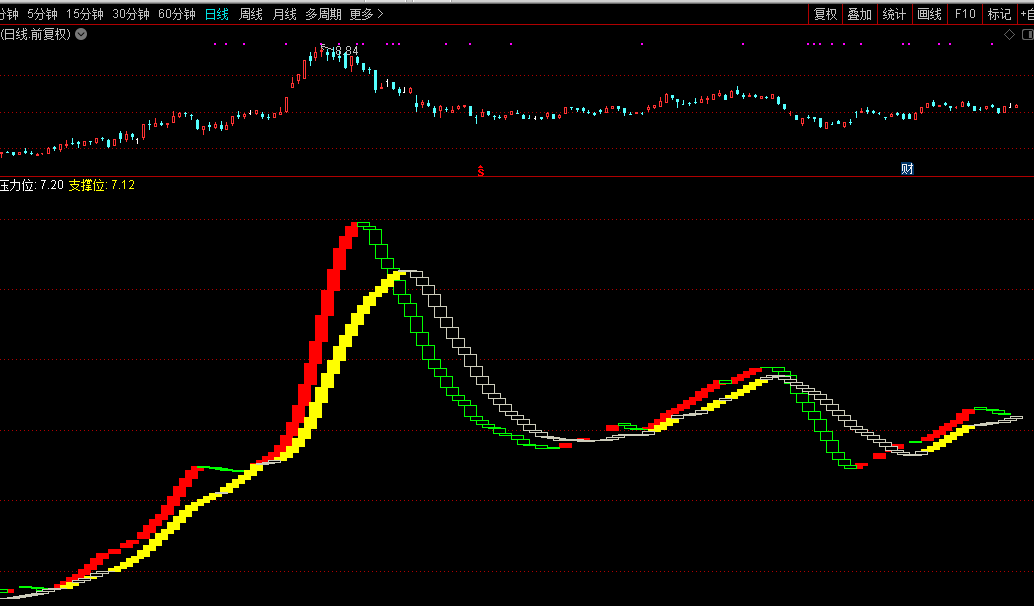This screenshot has height=606, width=1034.
Task: Click the 压力位 indicator label
Action: click(x=20, y=185)
